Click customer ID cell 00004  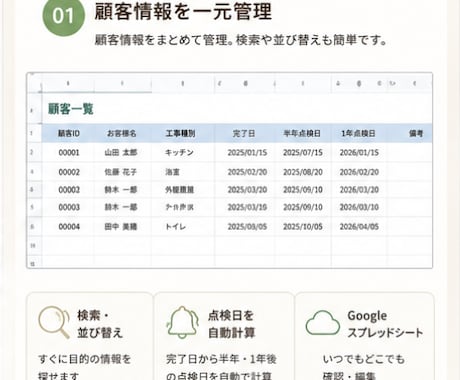coord(69,227)
